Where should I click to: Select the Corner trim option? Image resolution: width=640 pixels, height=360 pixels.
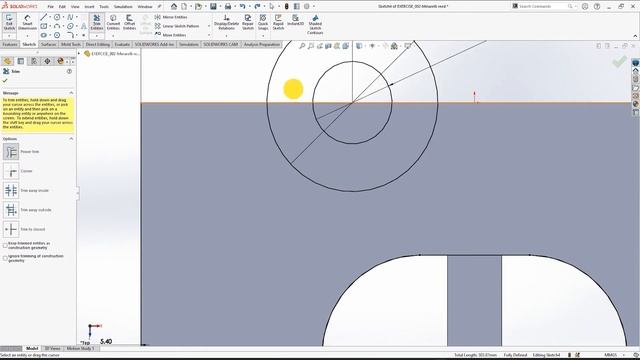click(11, 171)
